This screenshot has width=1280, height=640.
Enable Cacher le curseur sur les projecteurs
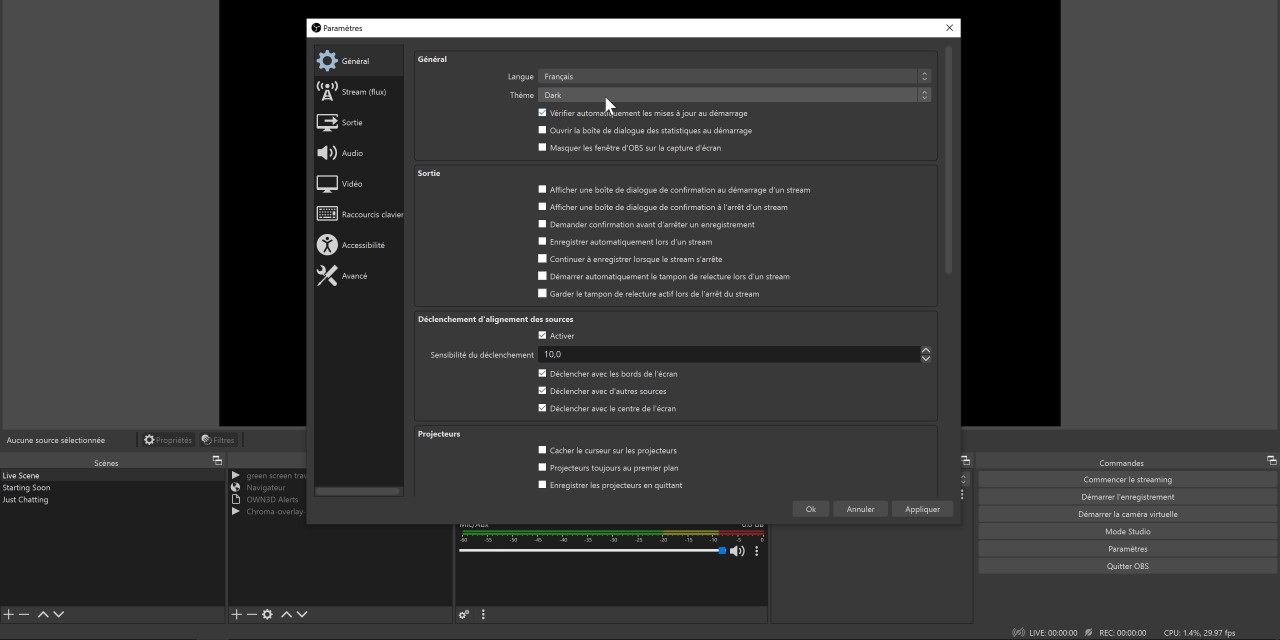(543, 451)
